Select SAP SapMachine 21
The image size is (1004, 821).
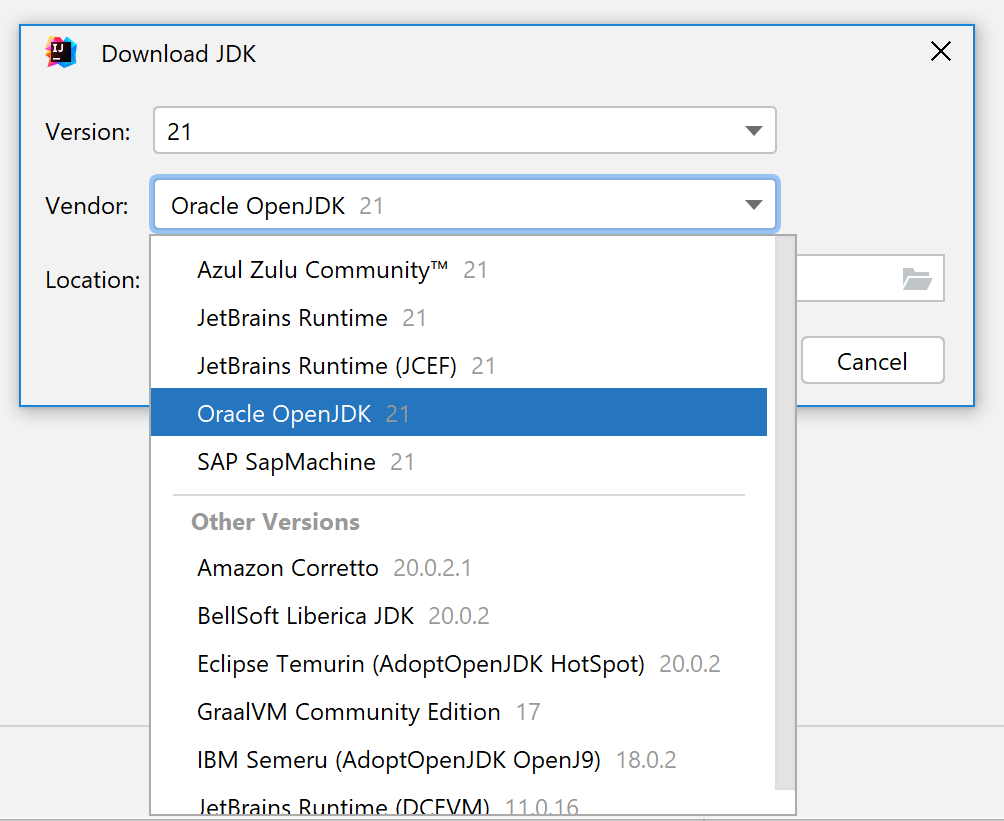[458, 461]
